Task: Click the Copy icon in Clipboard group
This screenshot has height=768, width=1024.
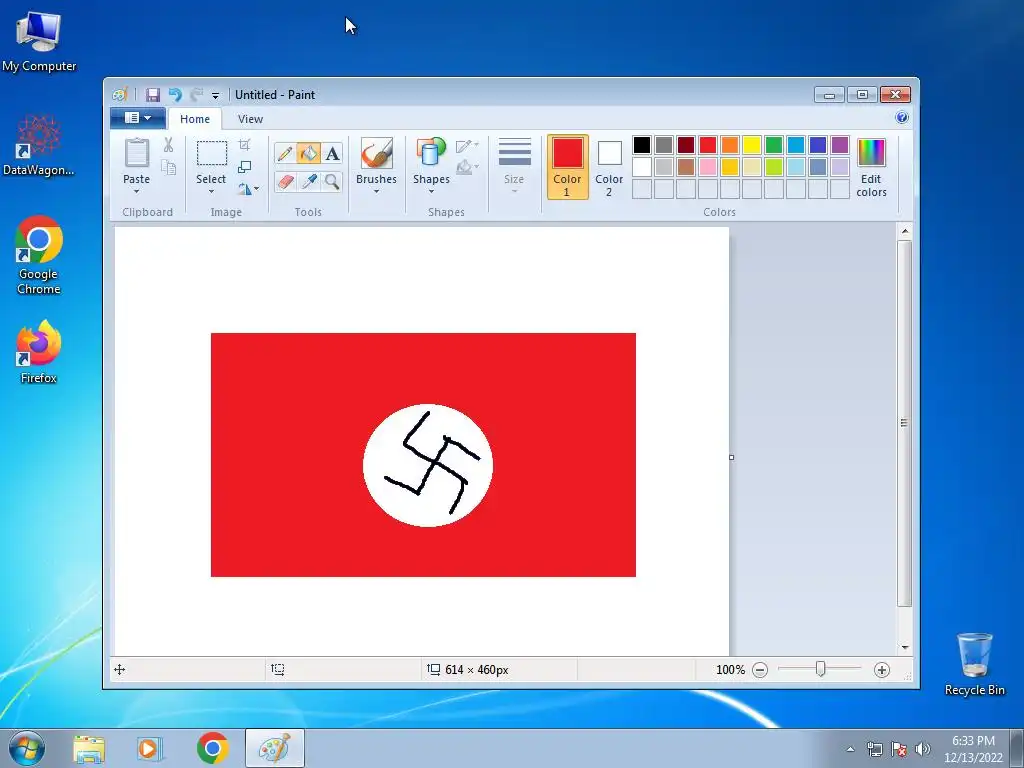Action: tap(168, 168)
